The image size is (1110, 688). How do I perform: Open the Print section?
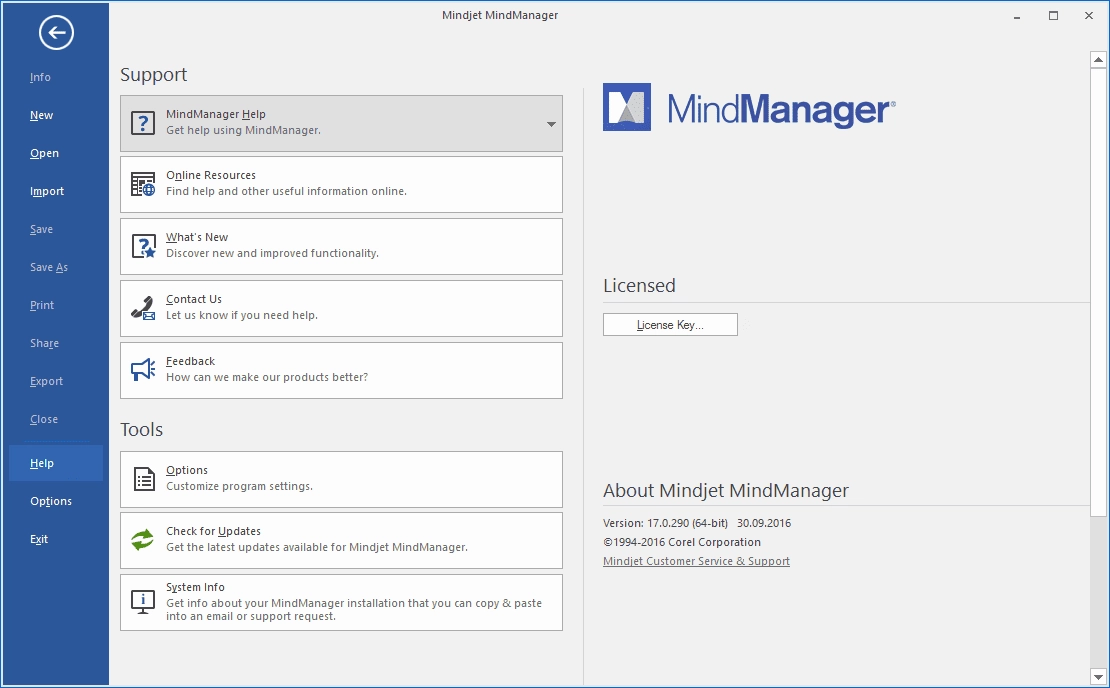(x=42, y=305)
